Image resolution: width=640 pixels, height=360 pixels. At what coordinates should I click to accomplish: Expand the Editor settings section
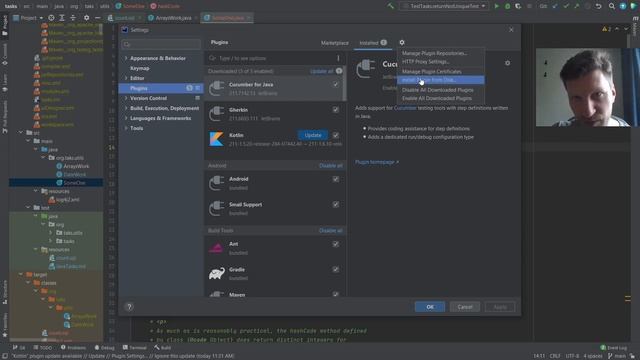[126, 78]
